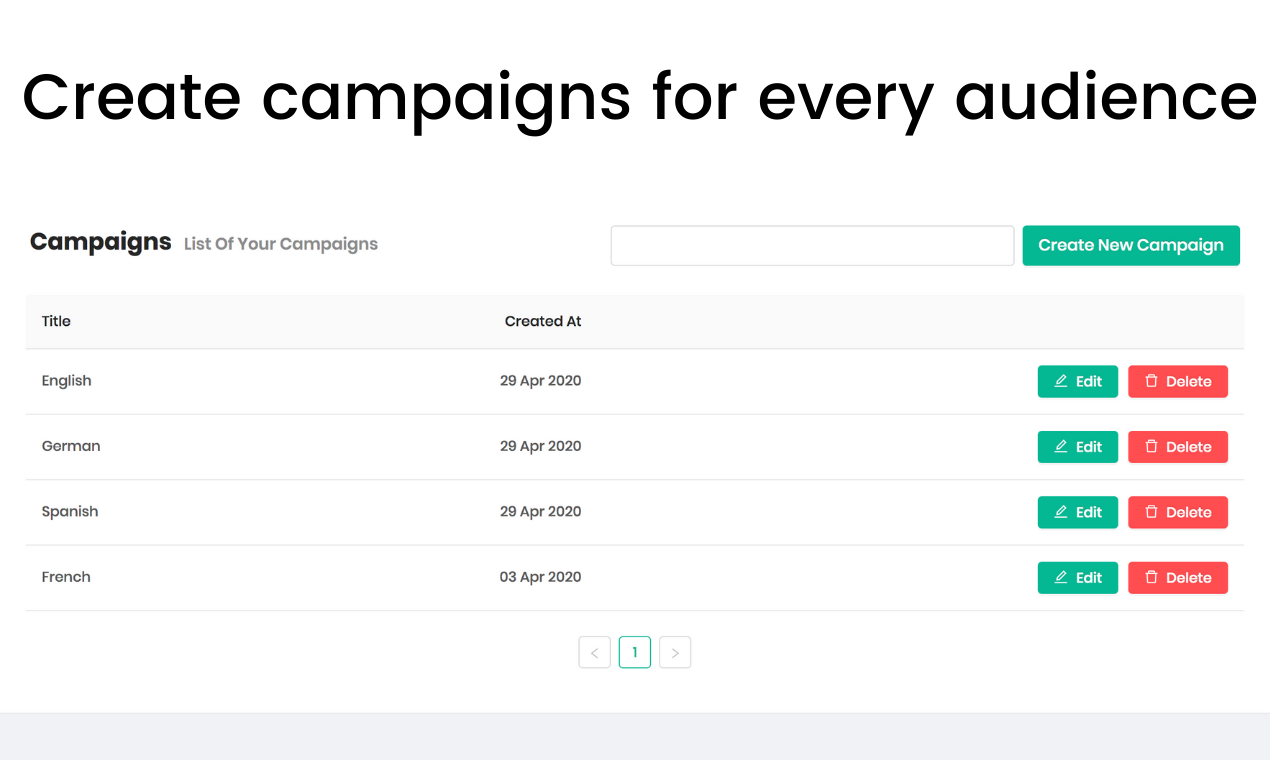
Task: Click the Campaigns section heading
Action: point(100,242)
